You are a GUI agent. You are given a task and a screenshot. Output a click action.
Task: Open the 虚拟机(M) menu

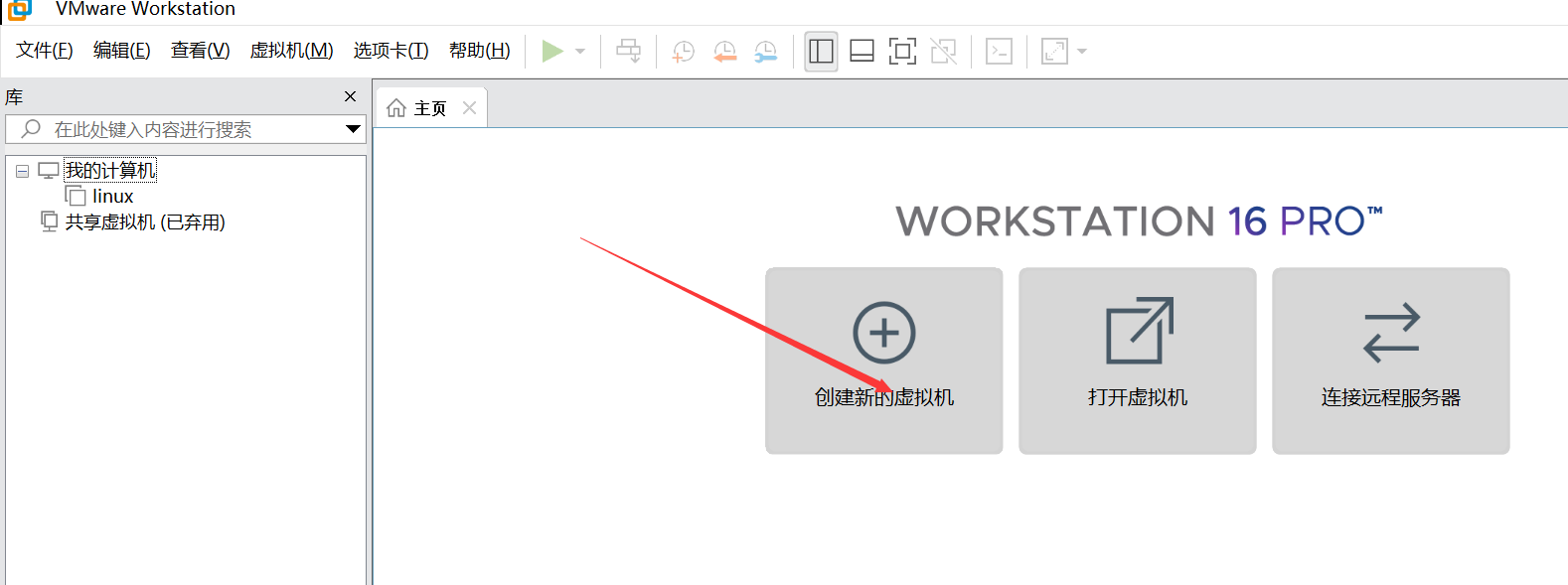[291, 51]
